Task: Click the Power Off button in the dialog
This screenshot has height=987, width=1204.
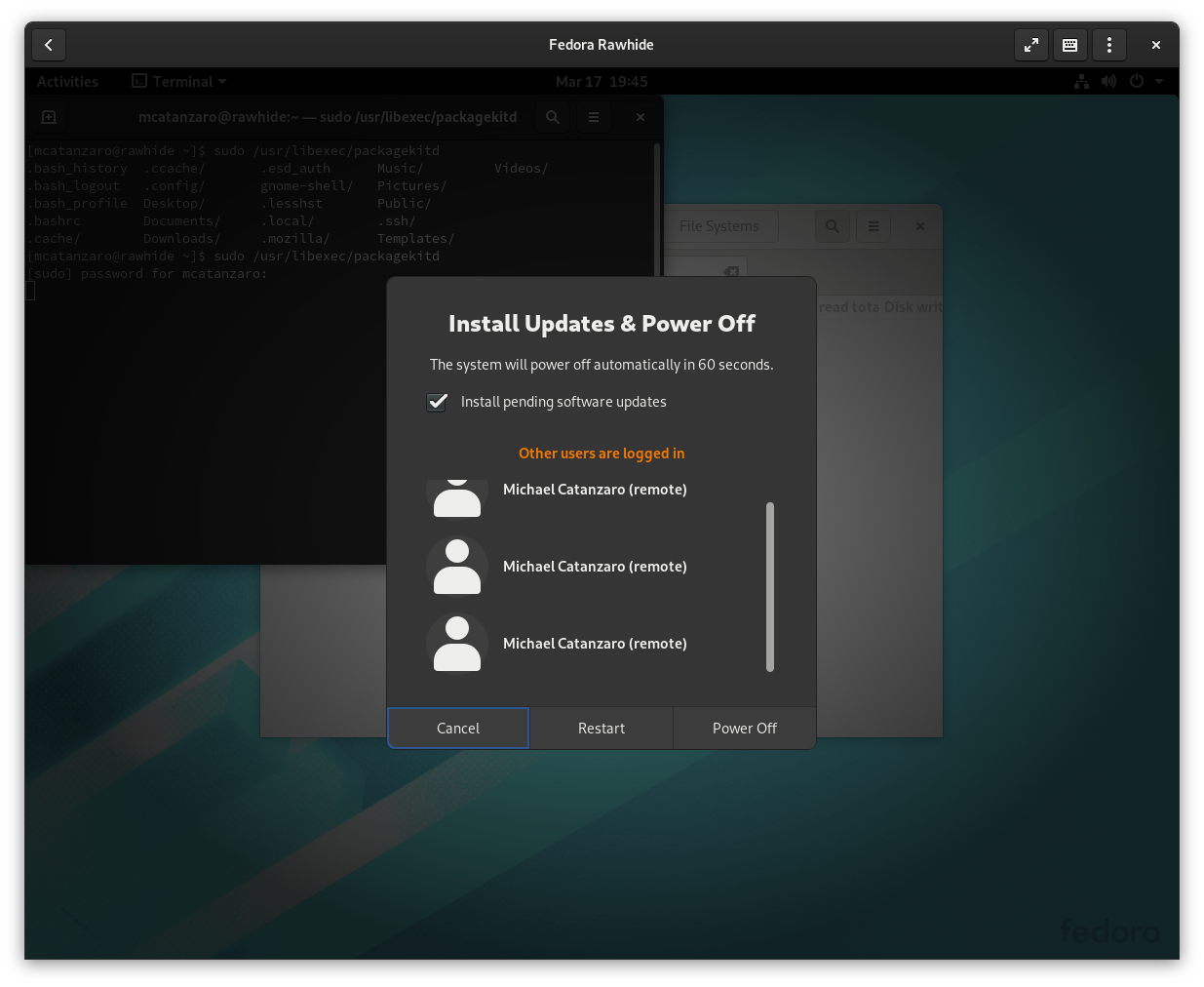Action: tap(745, 729)
